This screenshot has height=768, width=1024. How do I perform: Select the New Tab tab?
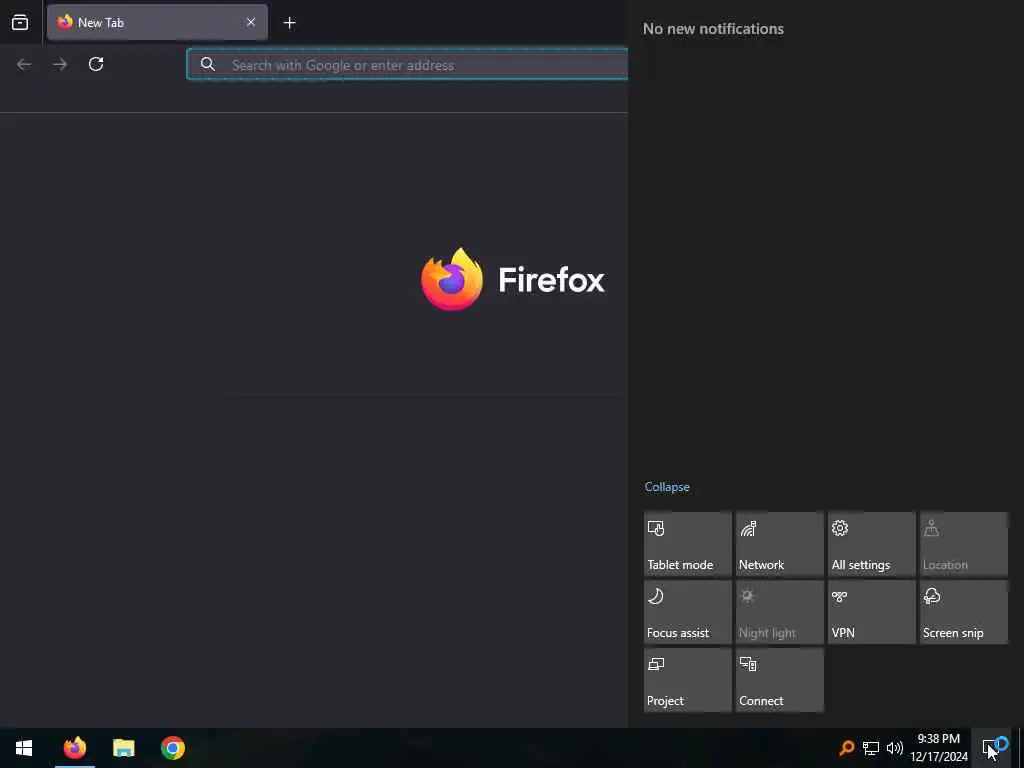point(157,22)
